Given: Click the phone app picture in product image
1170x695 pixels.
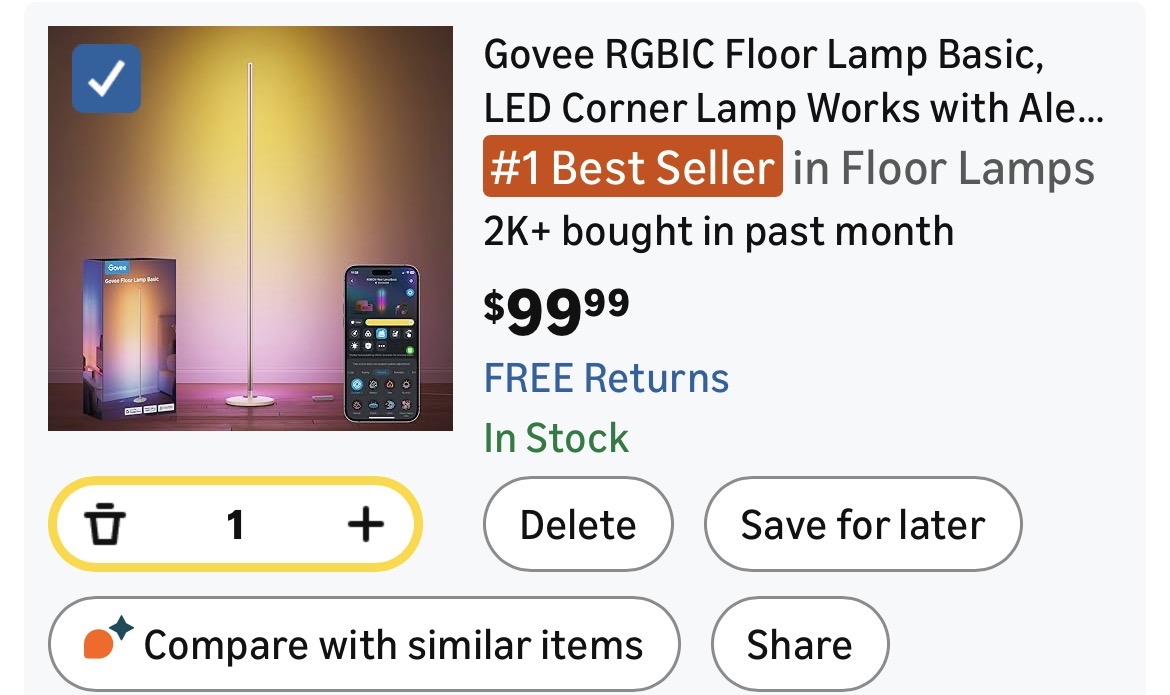Looking at the screenshot, I should (381, 343).
